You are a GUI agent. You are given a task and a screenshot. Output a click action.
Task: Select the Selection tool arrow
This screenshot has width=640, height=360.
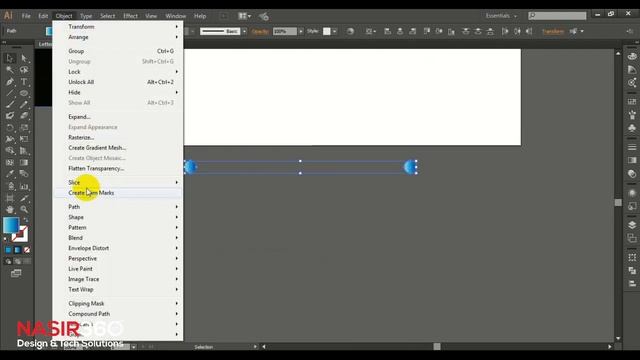tap(10, 58)
